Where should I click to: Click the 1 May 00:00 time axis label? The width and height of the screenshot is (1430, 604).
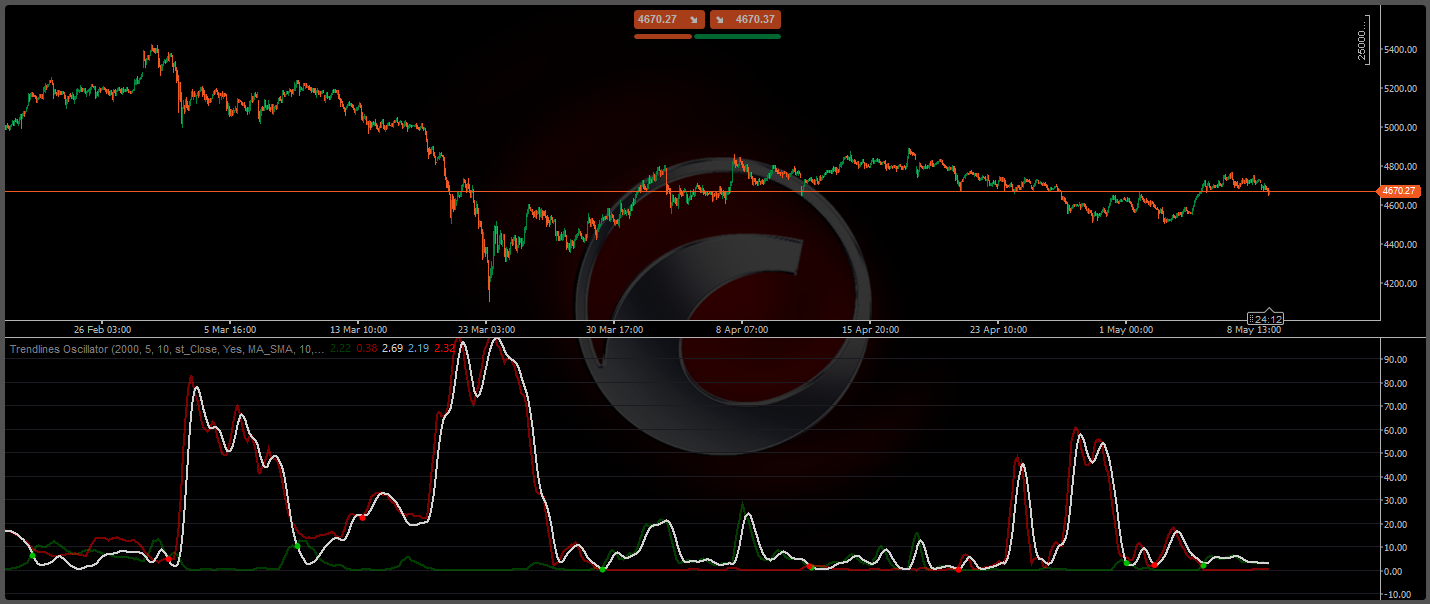pyautogui.click(x=1126, y=329)
